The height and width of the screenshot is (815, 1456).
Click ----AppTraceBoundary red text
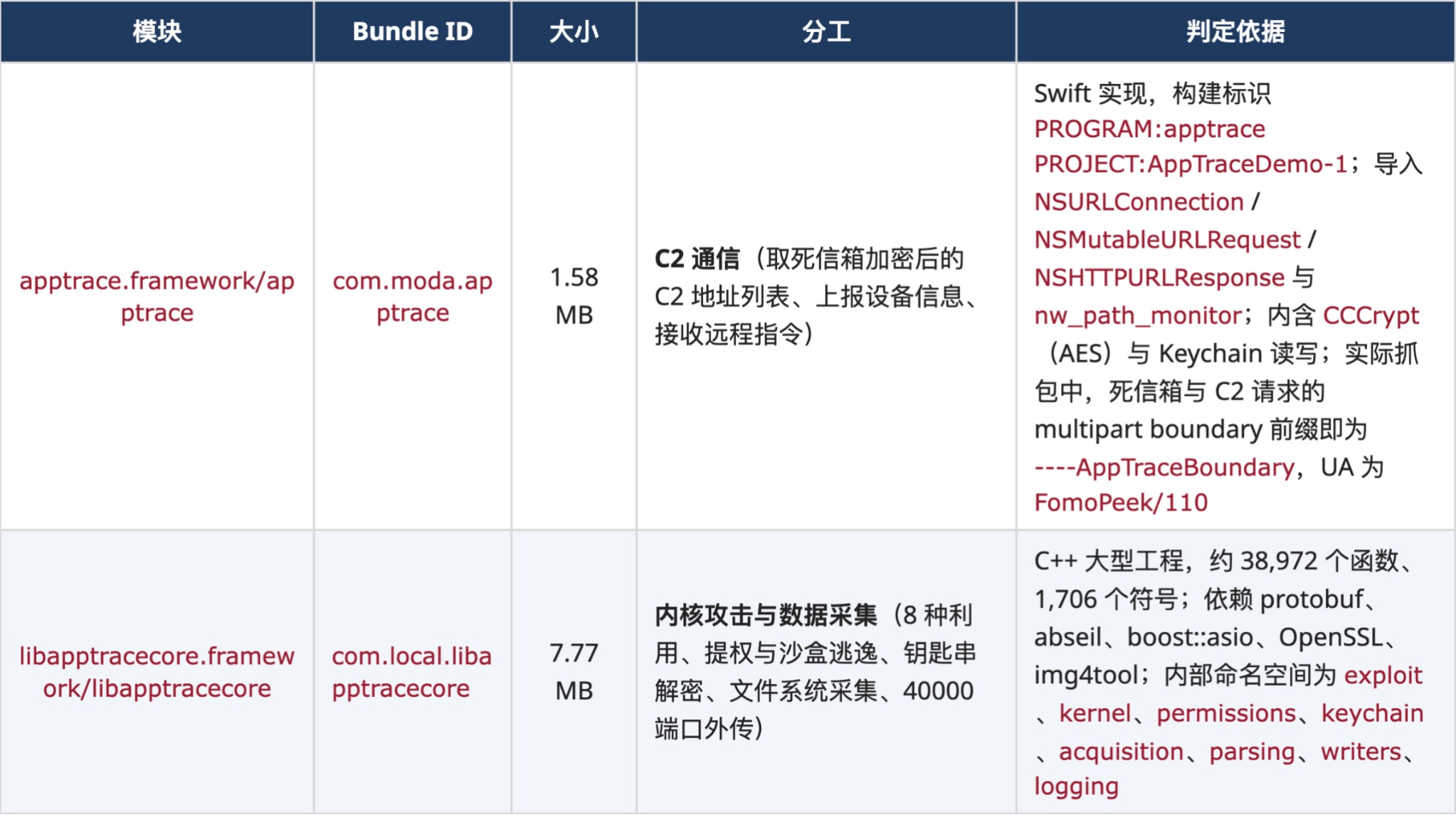(x=1164, y=467)
